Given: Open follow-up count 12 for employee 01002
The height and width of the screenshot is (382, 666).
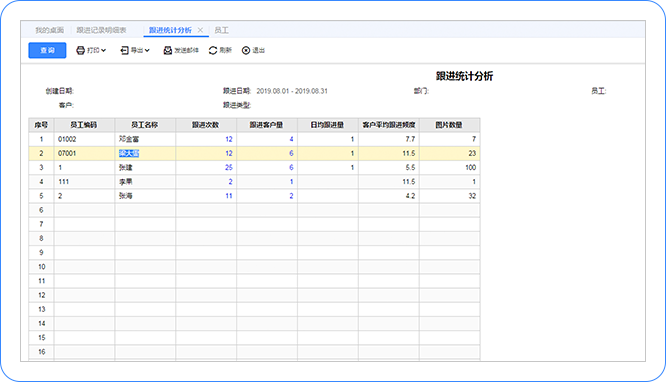Looking at the screenshot, I should 229,139.
